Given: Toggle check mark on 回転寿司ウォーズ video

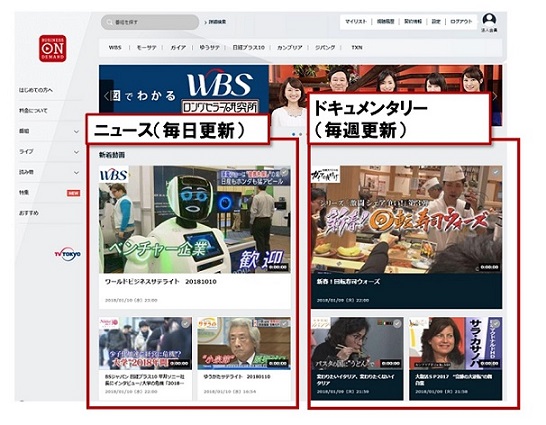Looking at the screenshot, I should coord(496,172).
